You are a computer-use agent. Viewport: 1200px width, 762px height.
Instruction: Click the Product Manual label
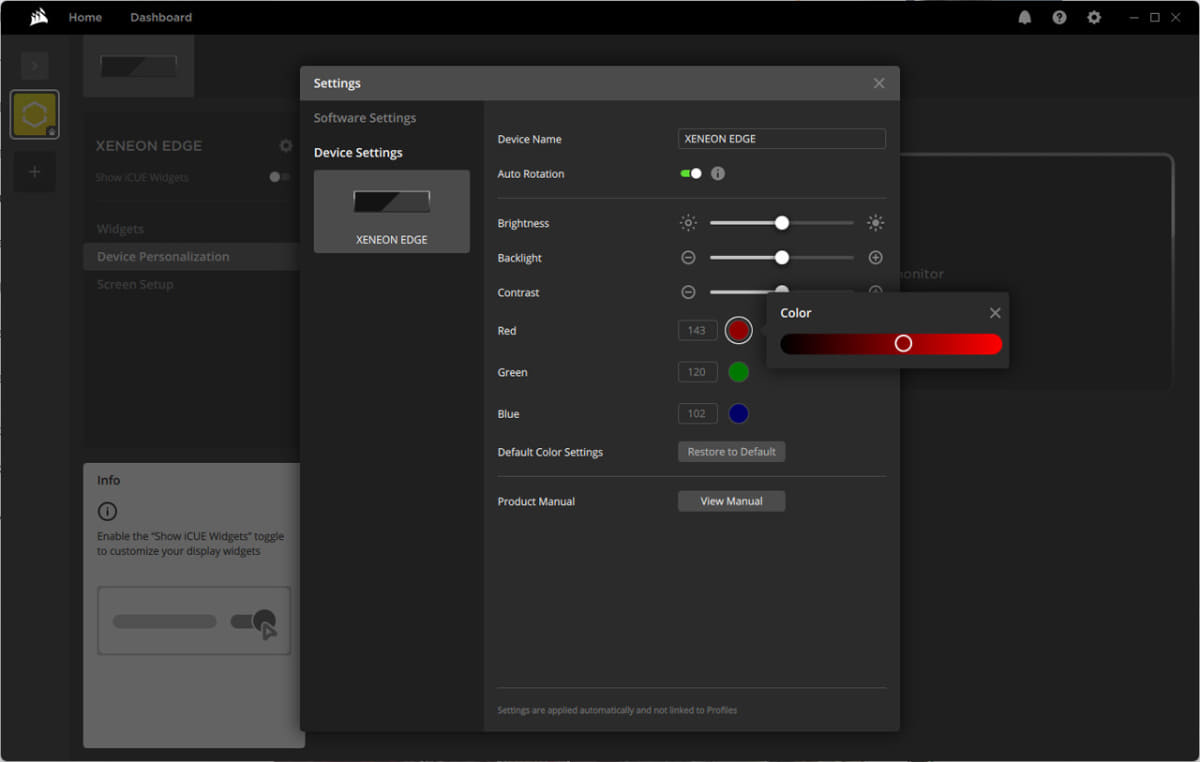coord(536,501)
